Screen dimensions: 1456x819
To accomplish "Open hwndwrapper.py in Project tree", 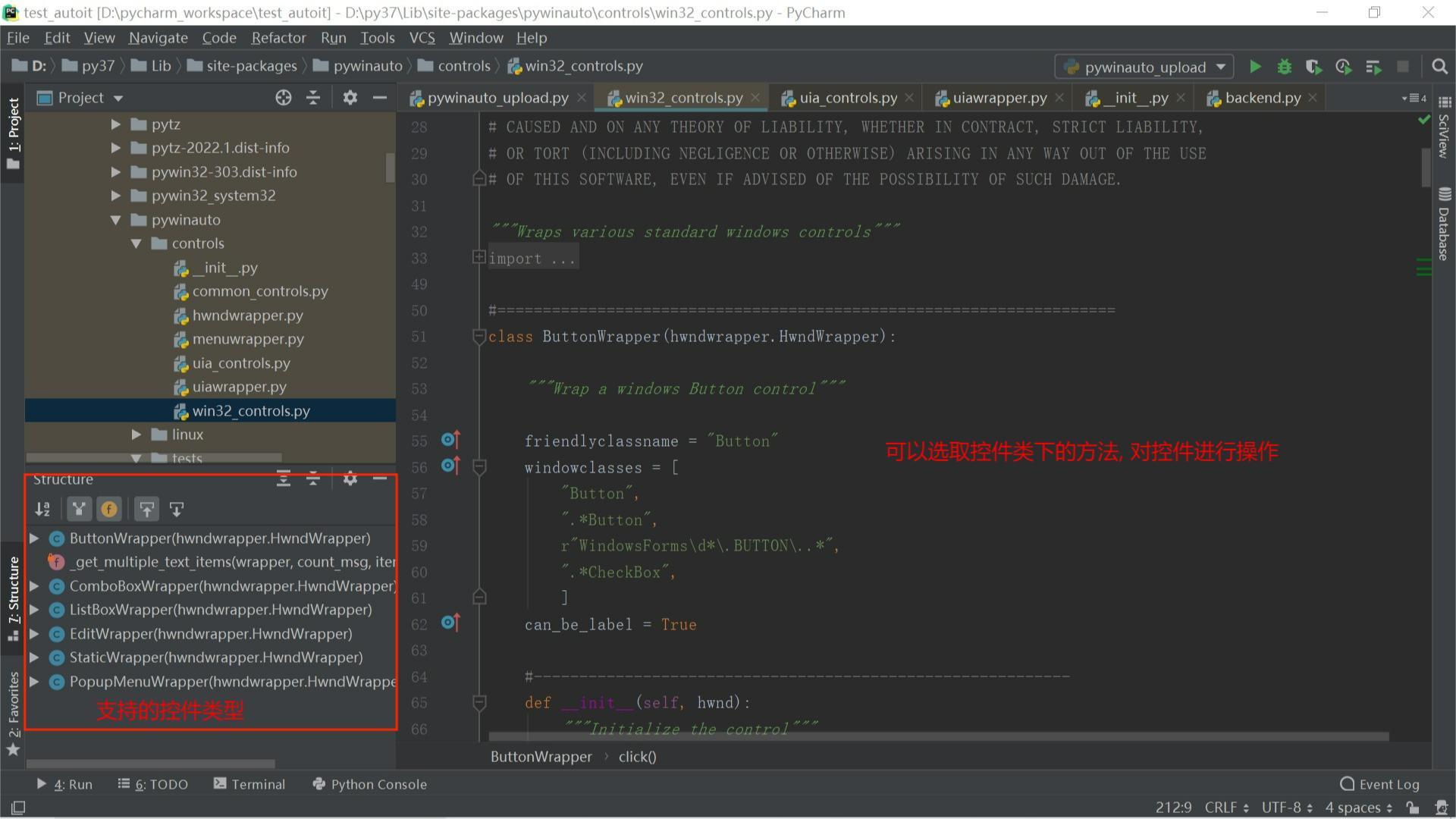I will [x=247, y=315].
